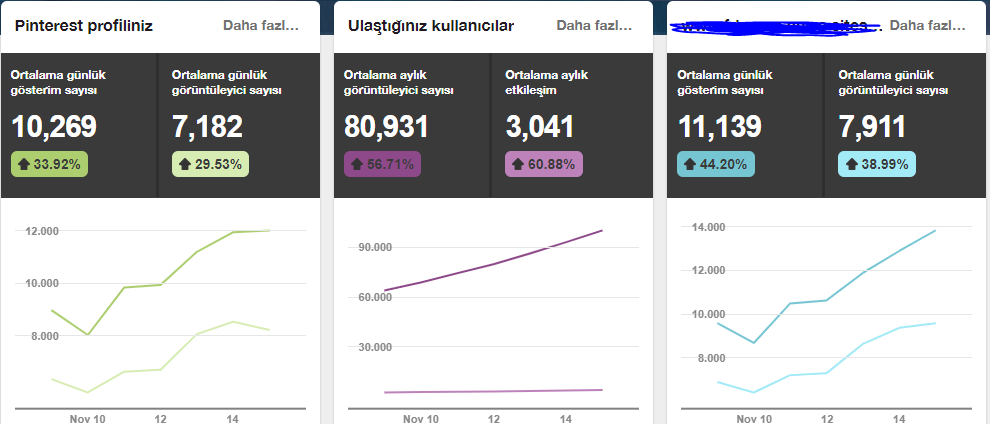Screen dimensions: 990x424
Task: Select the 80,931 monthly viewers value
Action: point(386,127)
